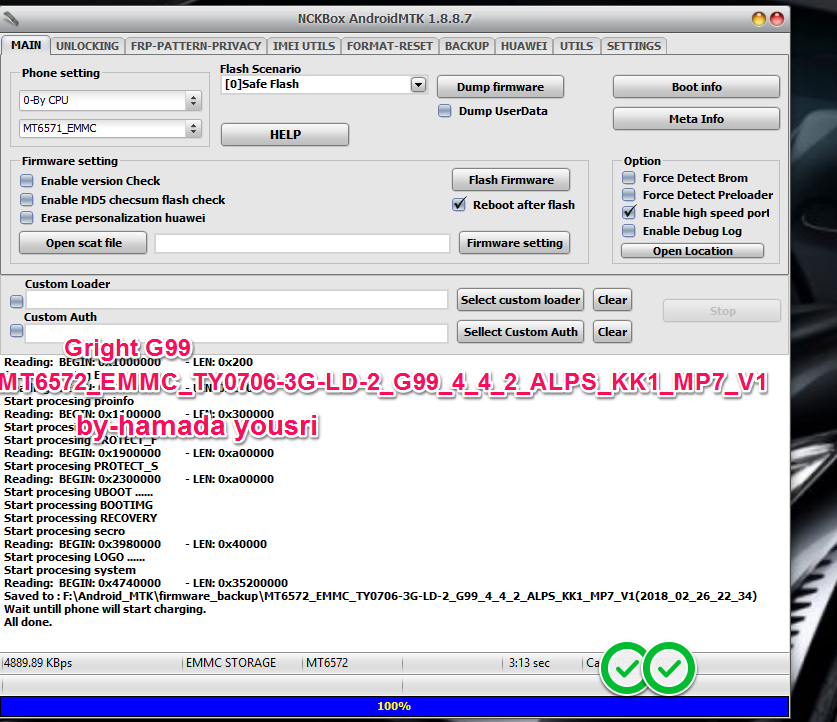Click the 4889.89 KBps status entry
The height and width of the screenshot is (722, 837).
pyautogui.click(x=38, y=663)
